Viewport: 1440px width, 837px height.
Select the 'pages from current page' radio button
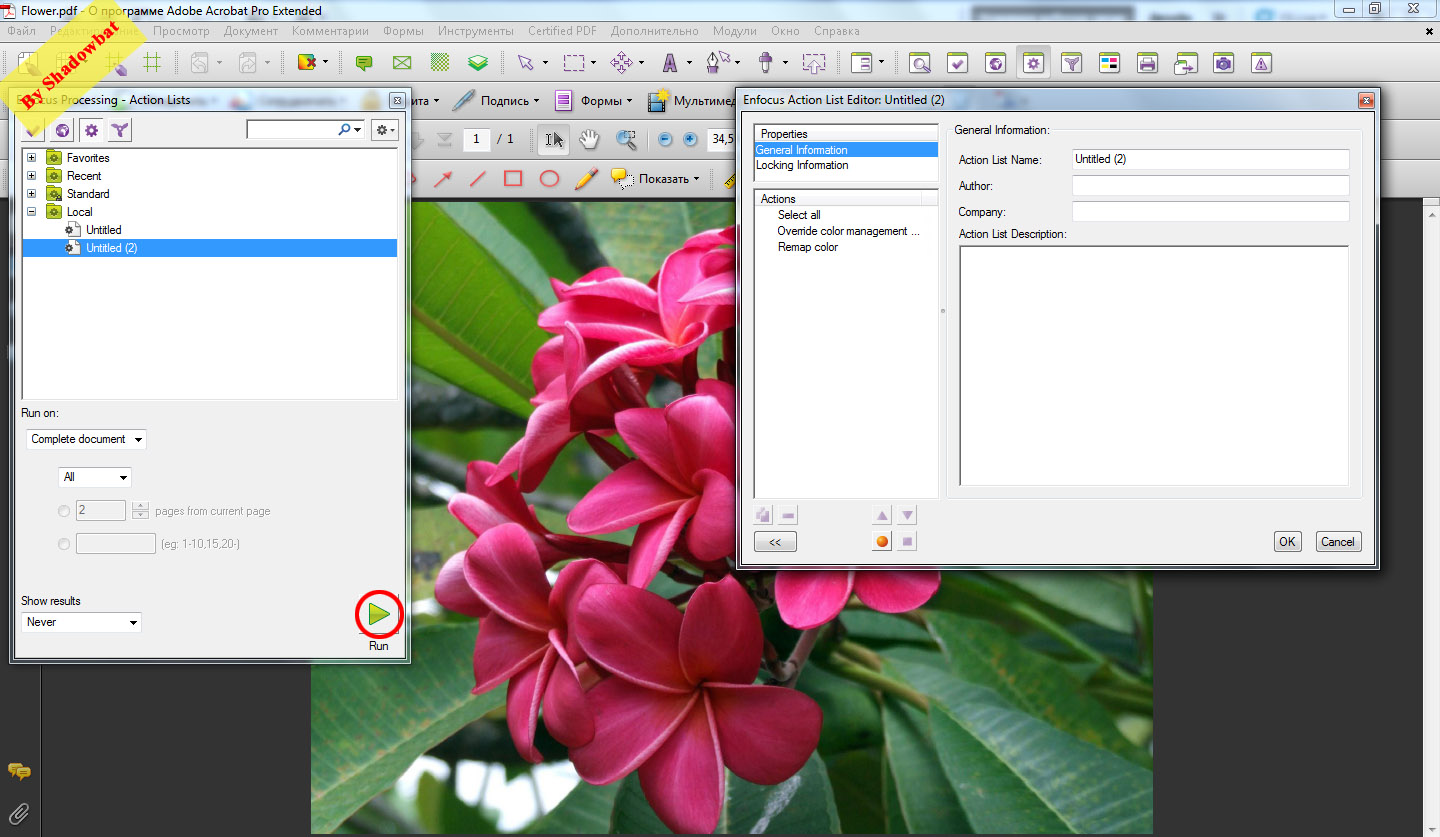coord(64,511)
